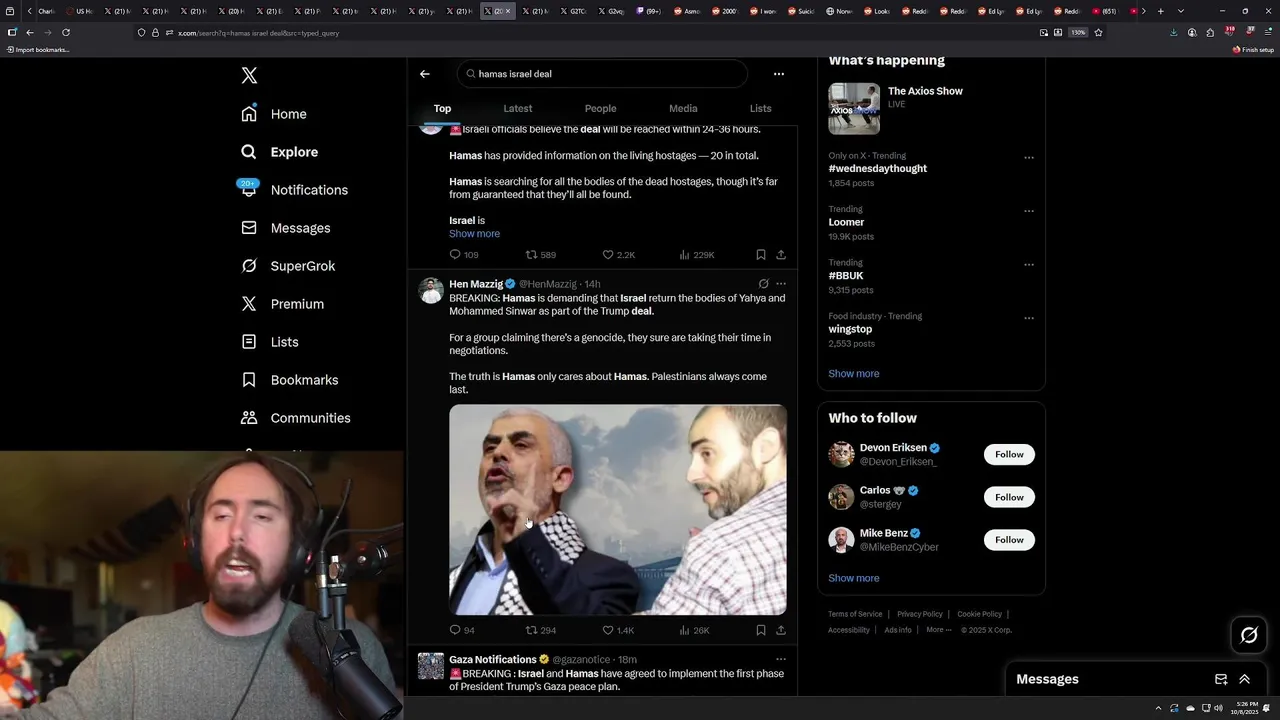Image resolution: width=1280 pixels, height=720 pixels.
Task: Open the floating Grok button
Action: pyautogui.click(x=1249, y=635)
